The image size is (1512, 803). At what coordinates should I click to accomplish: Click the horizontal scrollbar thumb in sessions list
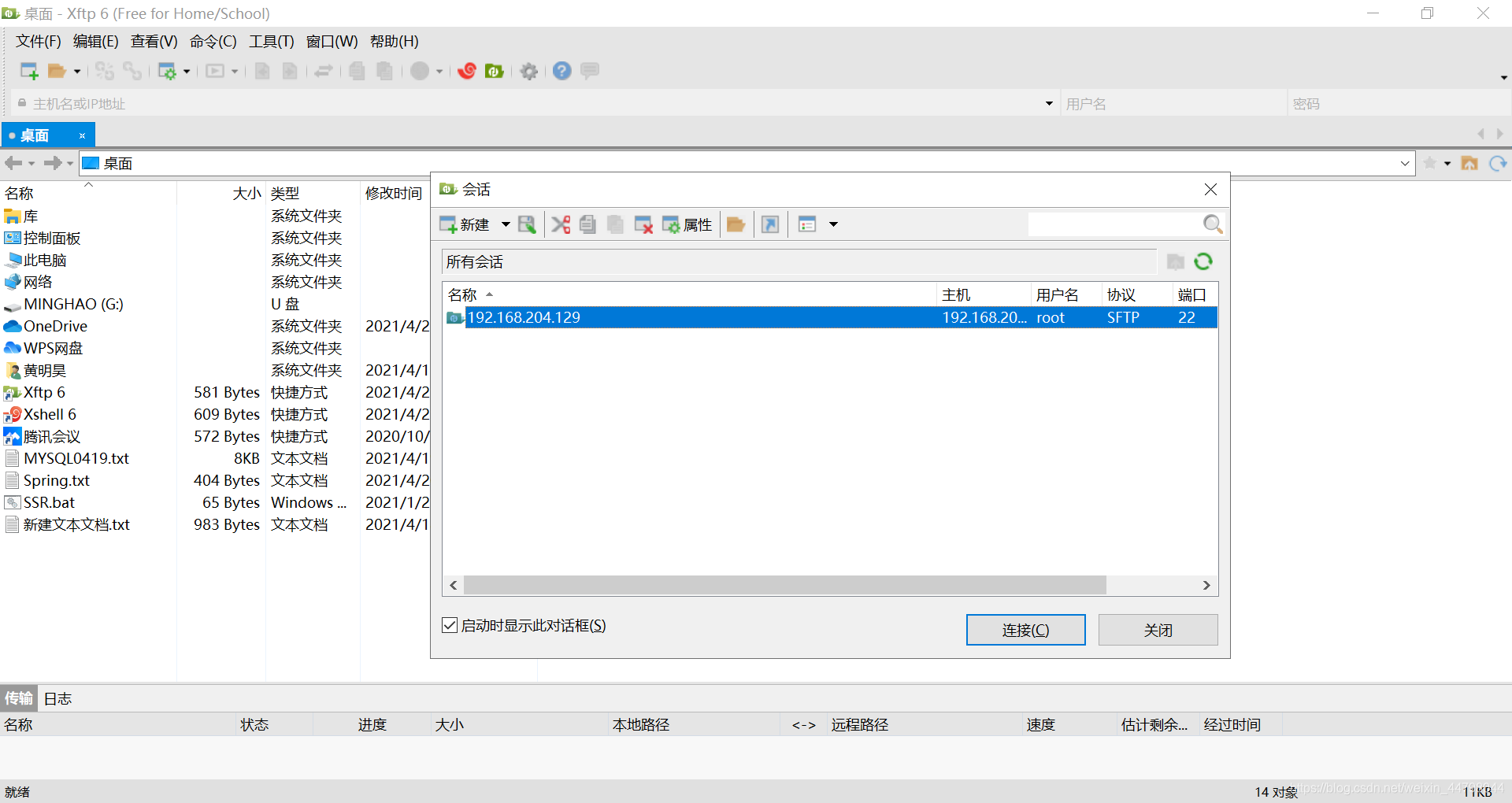pyautogui.click(x=785, y=586)
